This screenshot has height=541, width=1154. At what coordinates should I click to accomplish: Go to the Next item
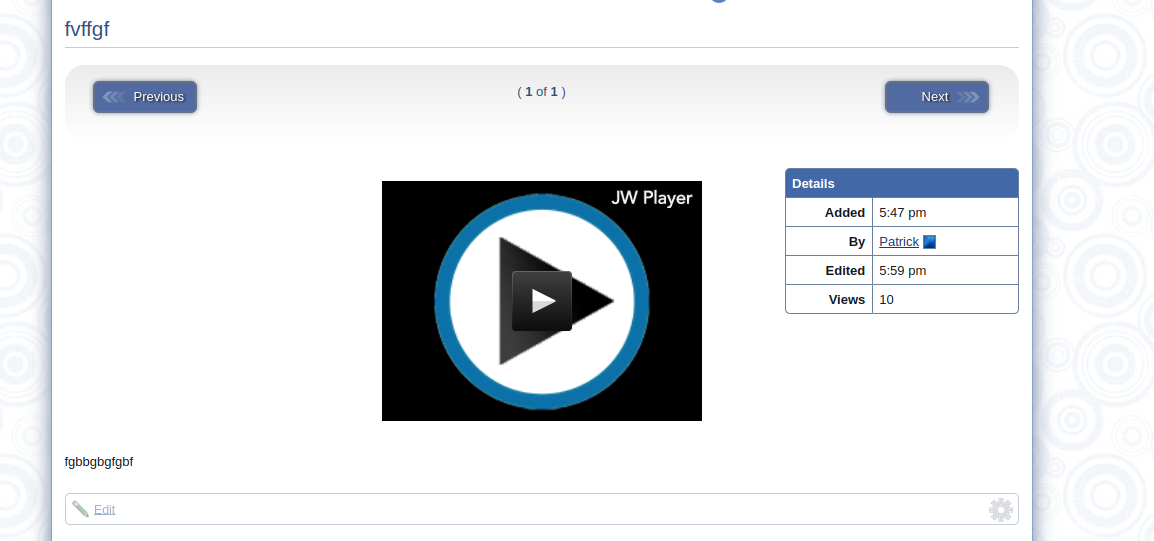[x=936, y=97]
